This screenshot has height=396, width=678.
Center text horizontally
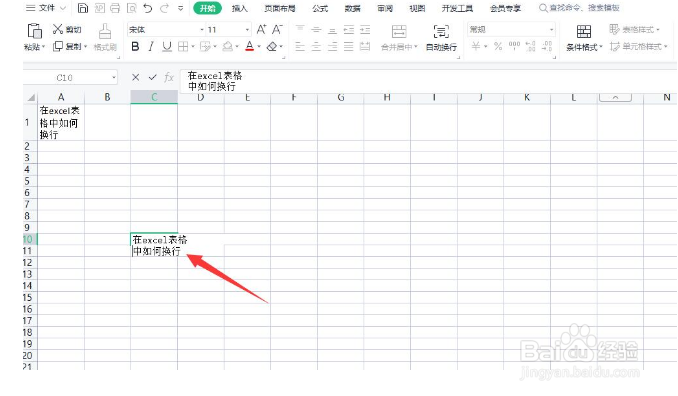316,46
